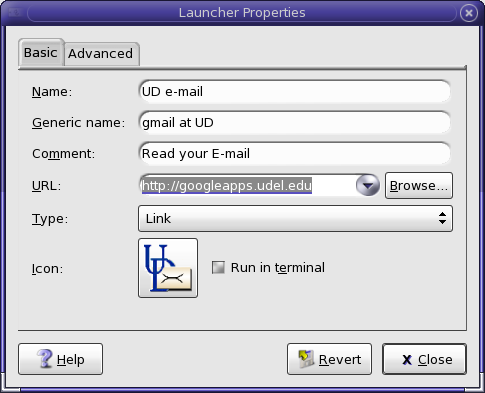Focus the Name field with UD e-mail
The image size is (485, 393).
(x=294, y=91)
